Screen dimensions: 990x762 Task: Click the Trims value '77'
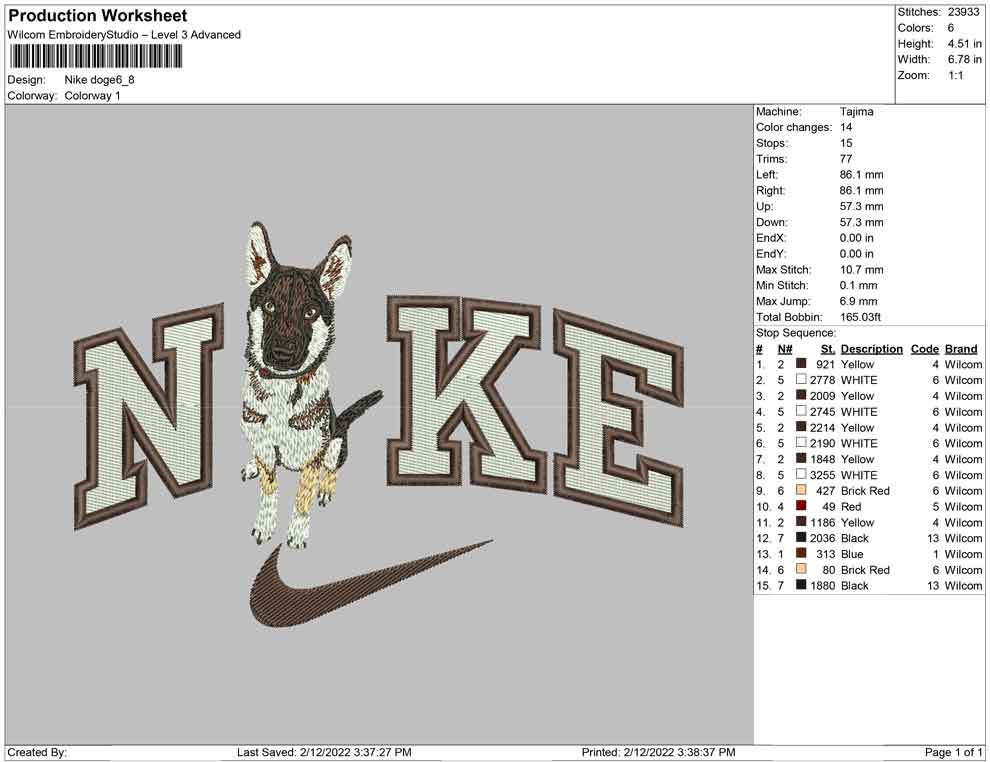[846, 159]
